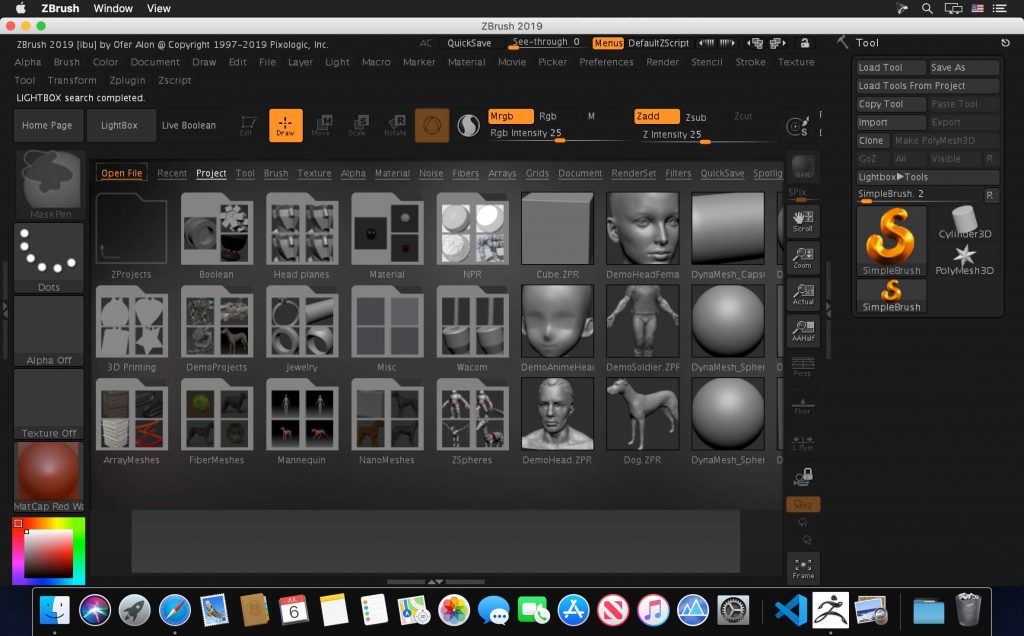Adjust the Z Intensity slider
The height and width of the screenshot is (636, 1024).
coord(705,139)
